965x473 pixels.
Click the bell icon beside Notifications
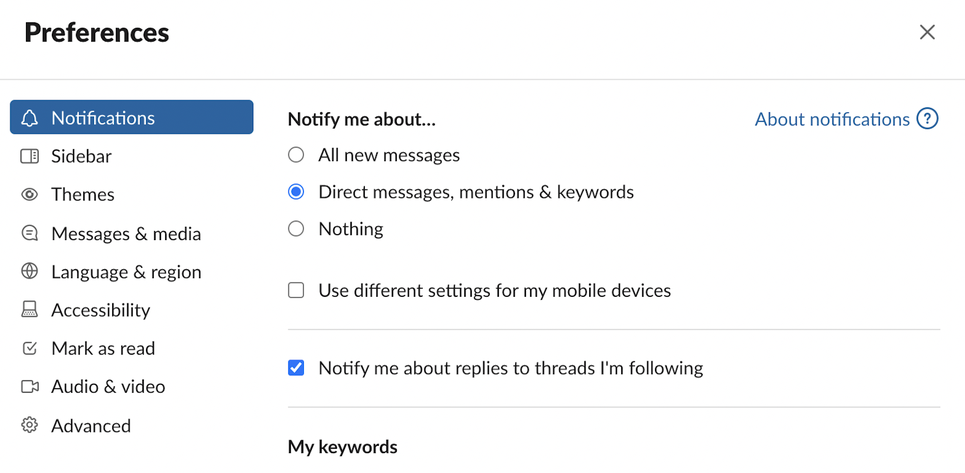click(x=30, y=117)
